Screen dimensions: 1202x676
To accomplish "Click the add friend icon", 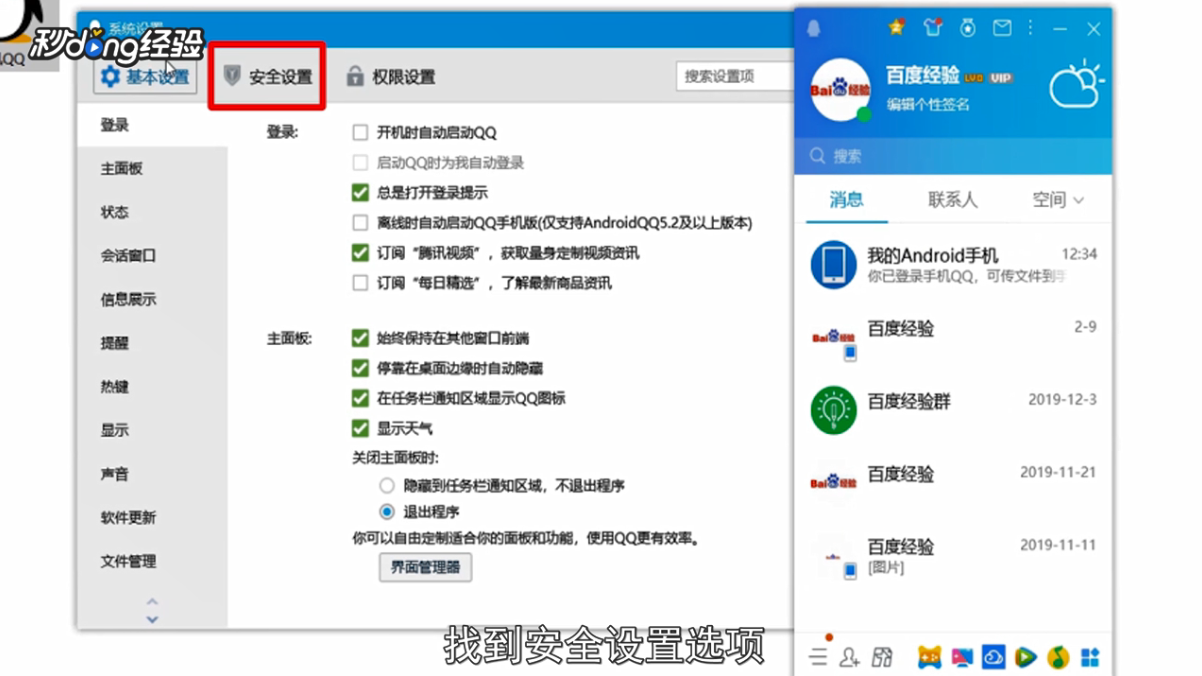I will point(850,657).
